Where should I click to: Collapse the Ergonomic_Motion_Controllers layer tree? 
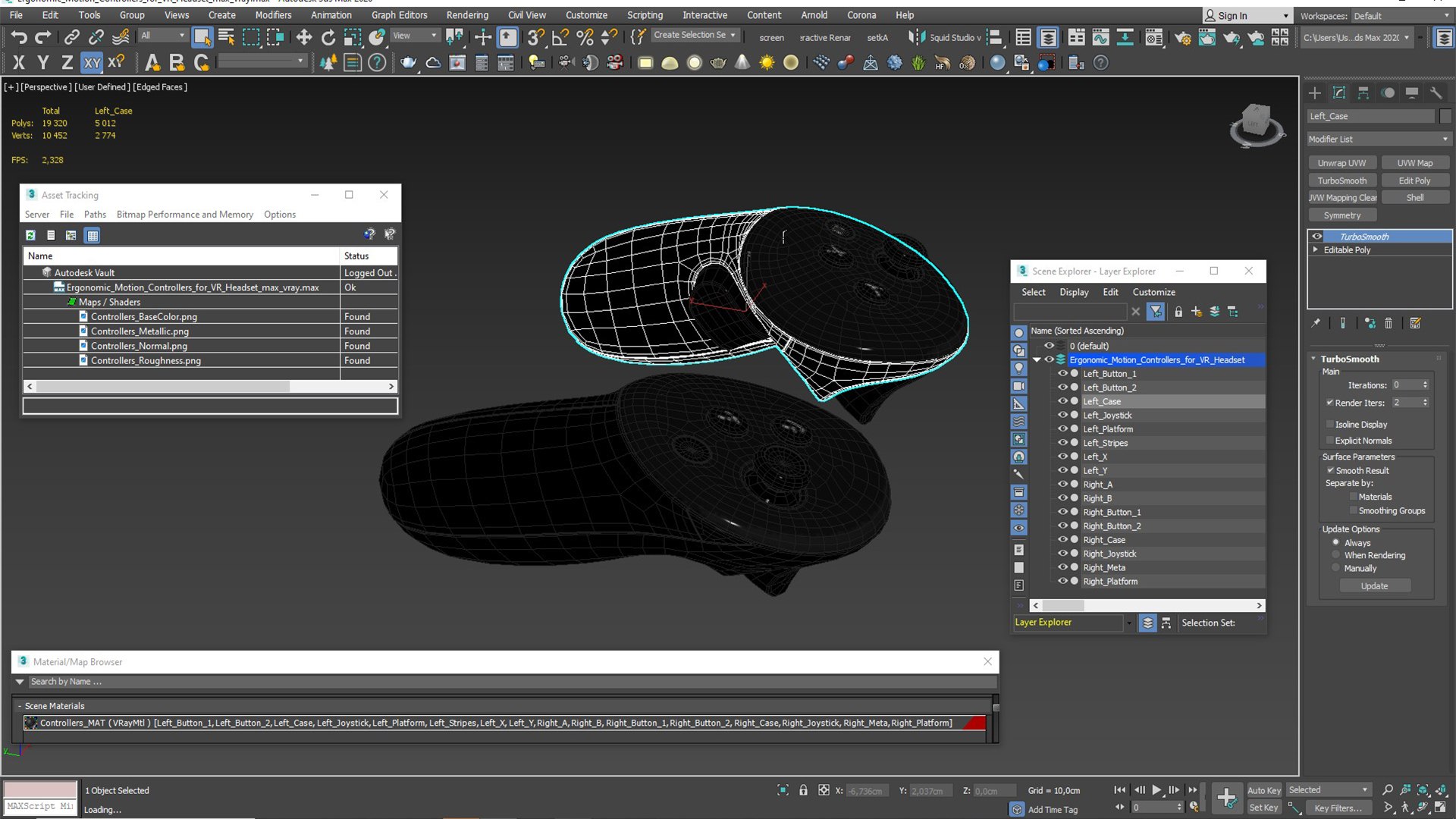pyautogui.click(x=1037, y=359)
